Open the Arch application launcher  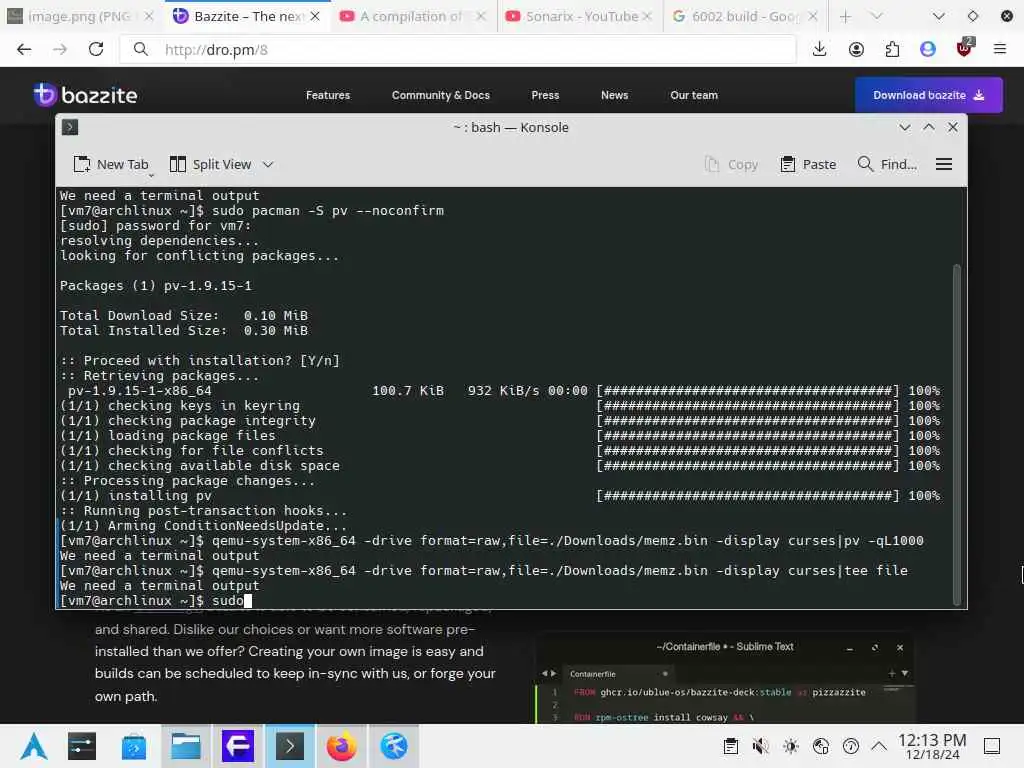(34, 746)
